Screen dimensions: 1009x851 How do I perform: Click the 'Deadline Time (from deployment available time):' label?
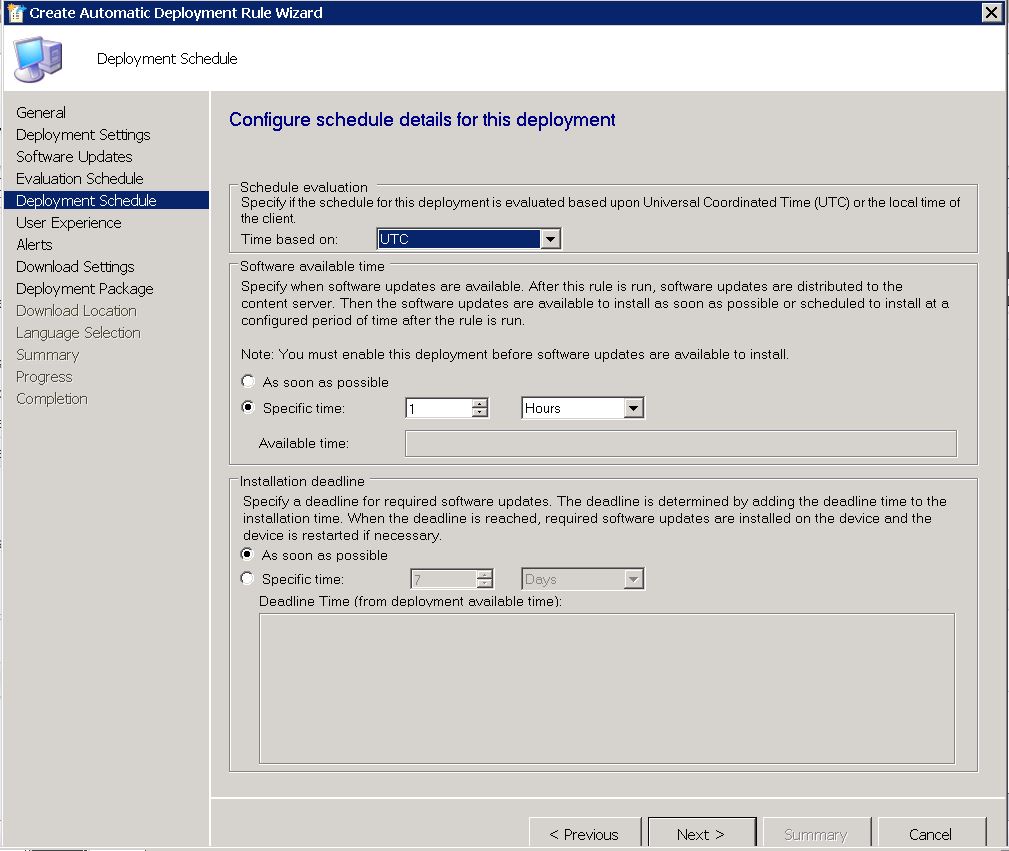pyautogui.click(x=410, y=601)
